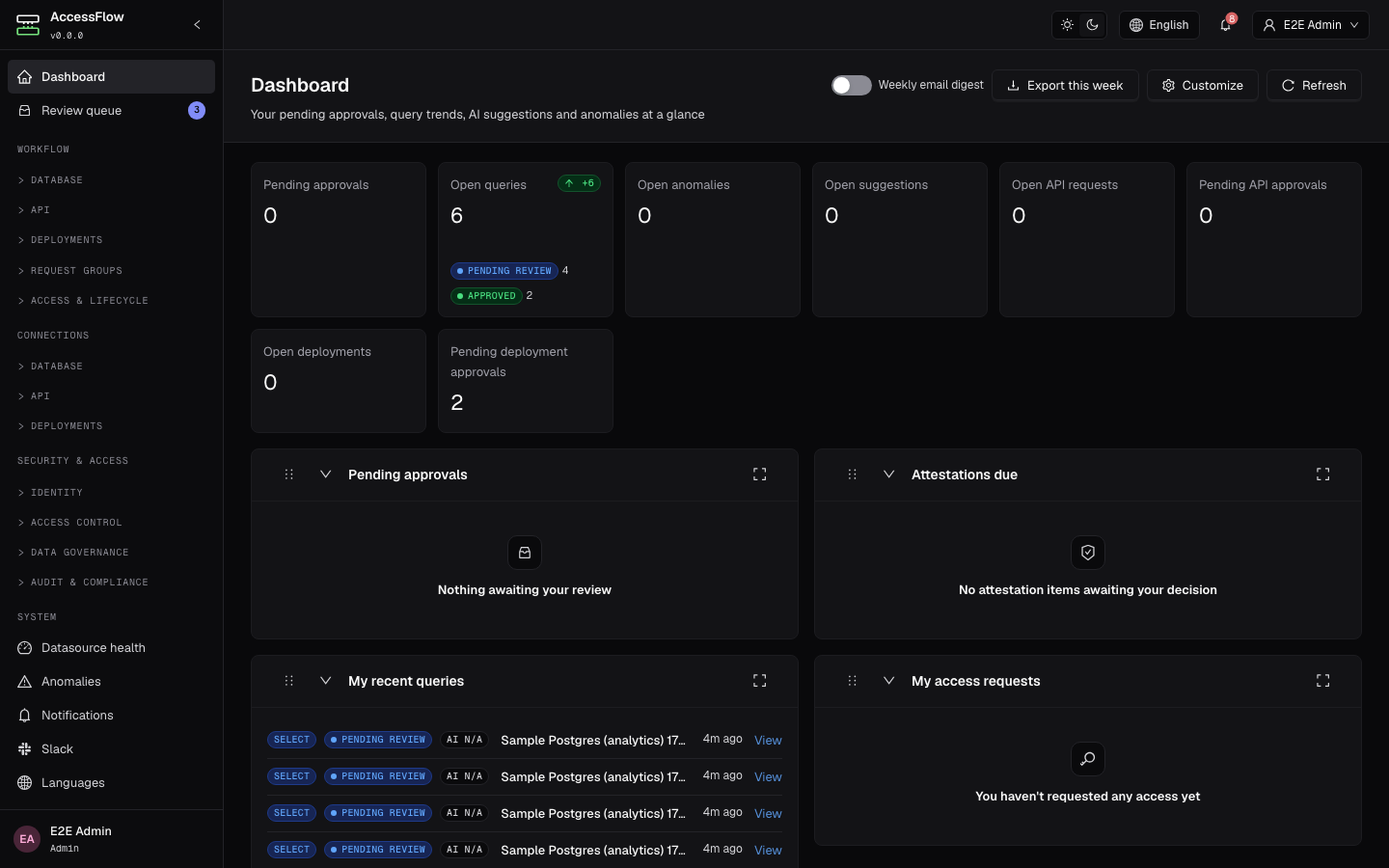The height and width of the screenshot is (868, 1389).
Task: Go to Dashboard in sidebar
Action: pyautogui.click(x=111, y=77)
